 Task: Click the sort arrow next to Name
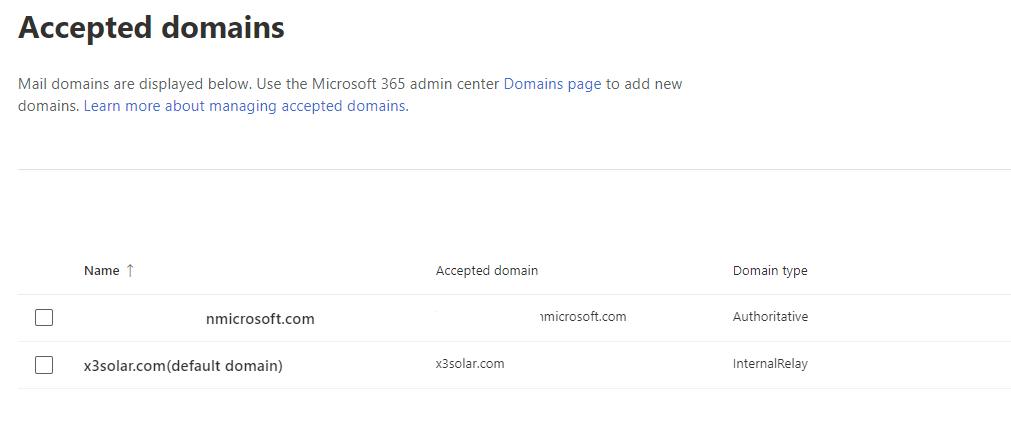pyautogui.click(x=130, y=271)
